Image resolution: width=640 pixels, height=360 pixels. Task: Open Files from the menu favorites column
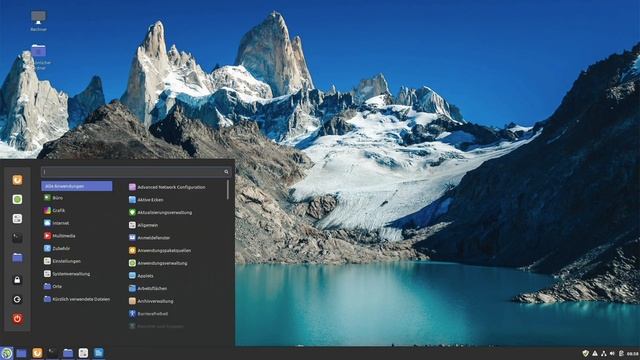(x=17, y=258)
